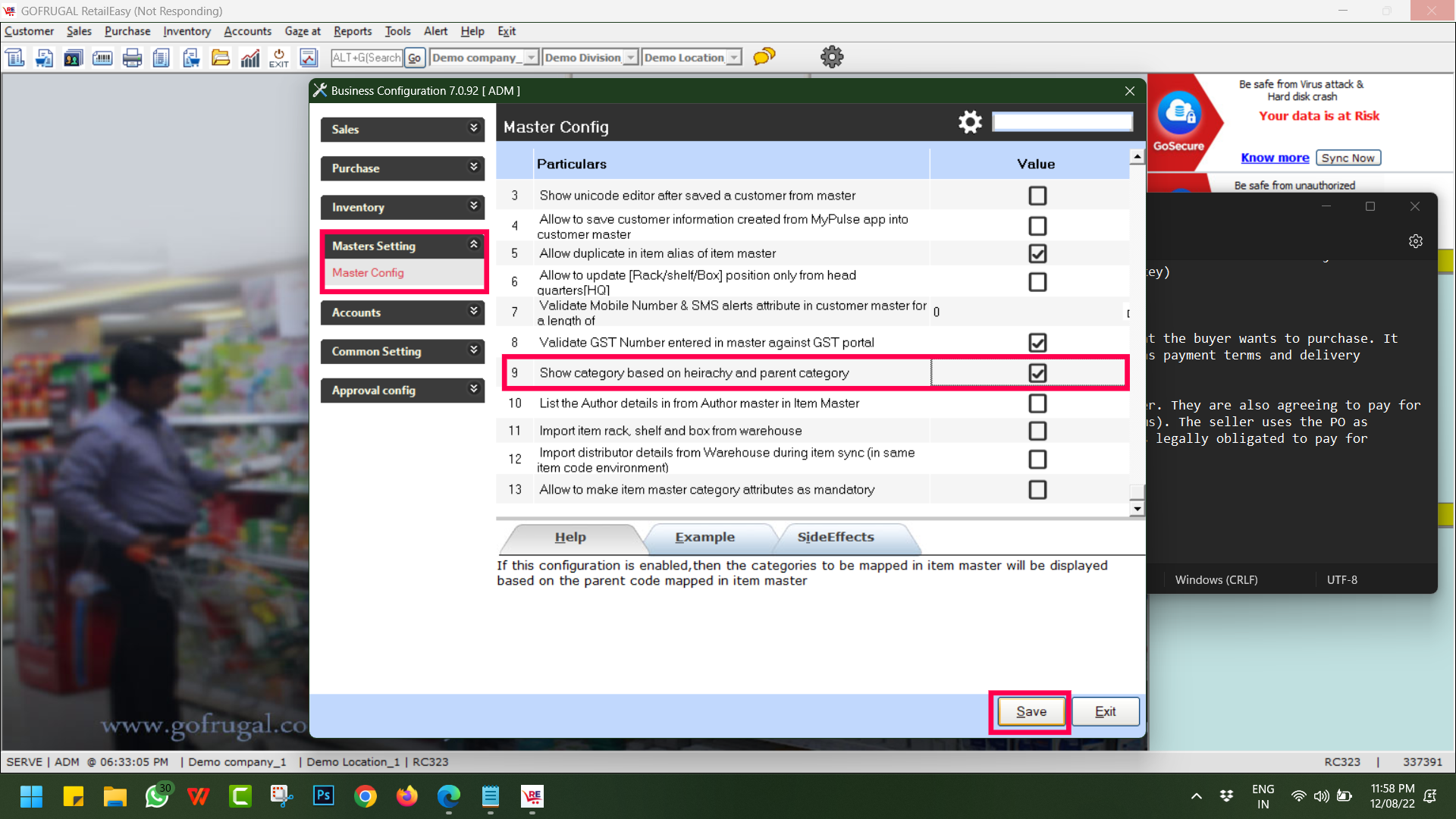Switch to the SideEffects tab
The height and width of the screenshot is (819, 1456).
pos(835,537)
